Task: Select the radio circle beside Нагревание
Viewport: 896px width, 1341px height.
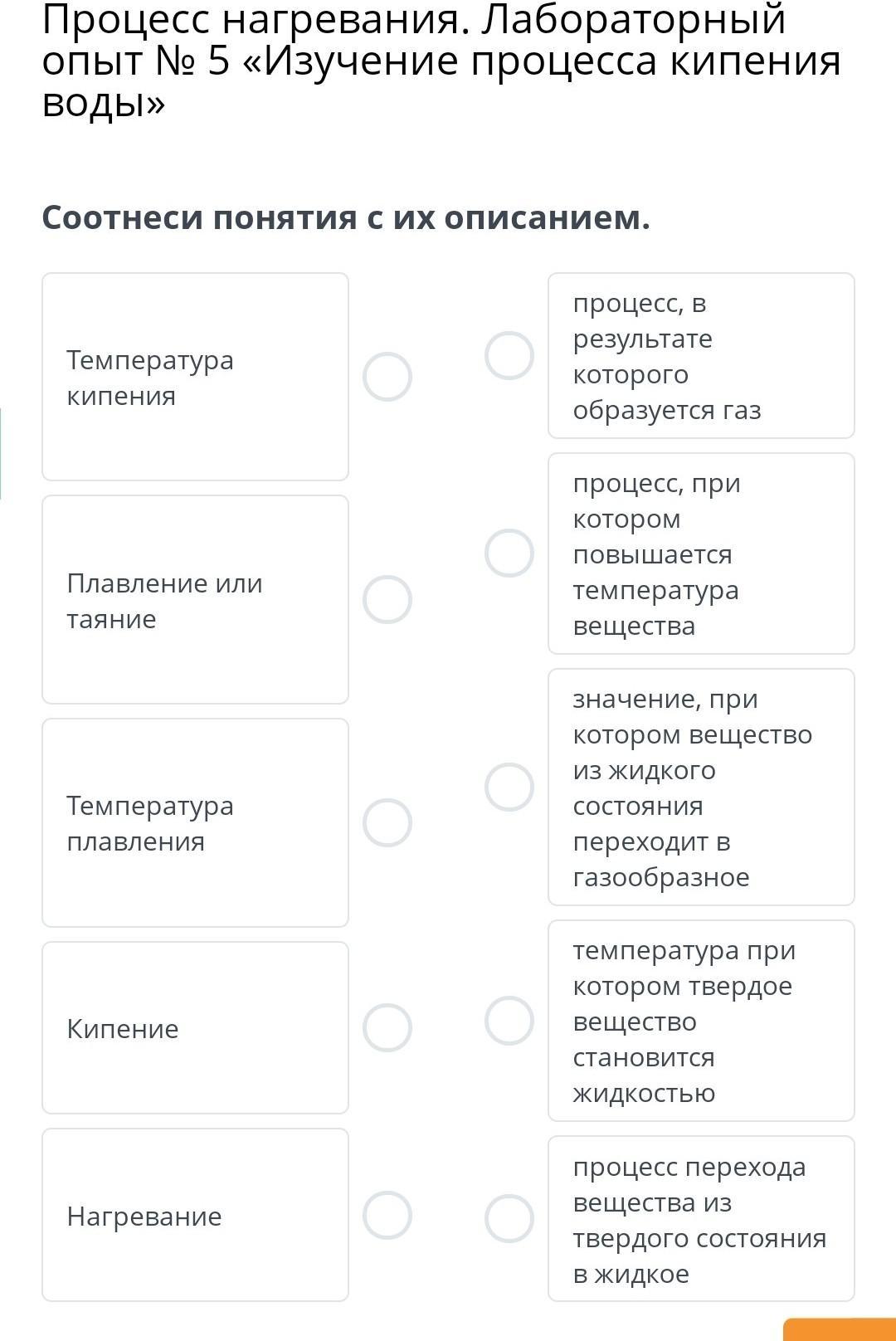Action: (387, 1215)
